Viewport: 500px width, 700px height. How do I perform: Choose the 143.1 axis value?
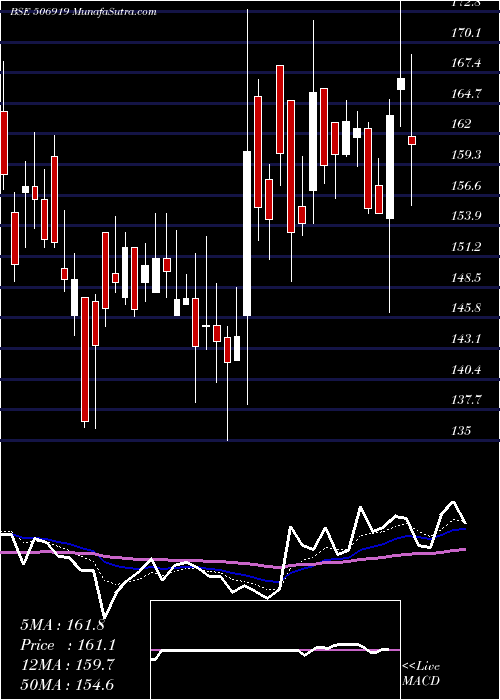(467, 338)
